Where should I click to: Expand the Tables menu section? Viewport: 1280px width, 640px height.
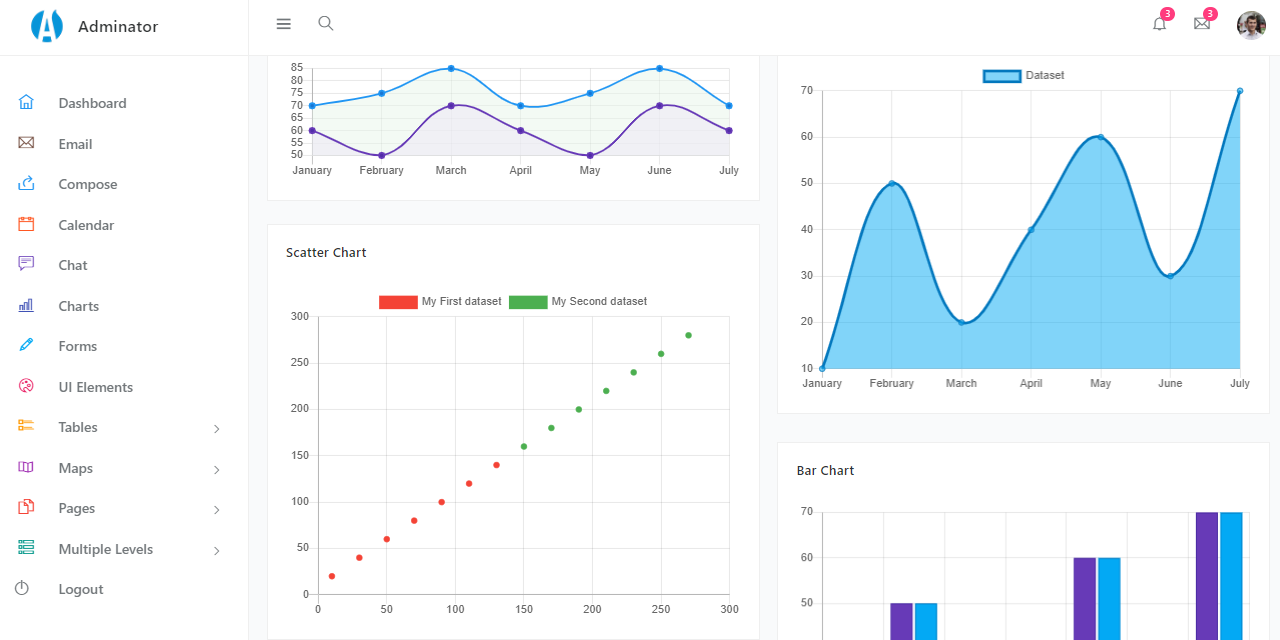pos(78,427)
